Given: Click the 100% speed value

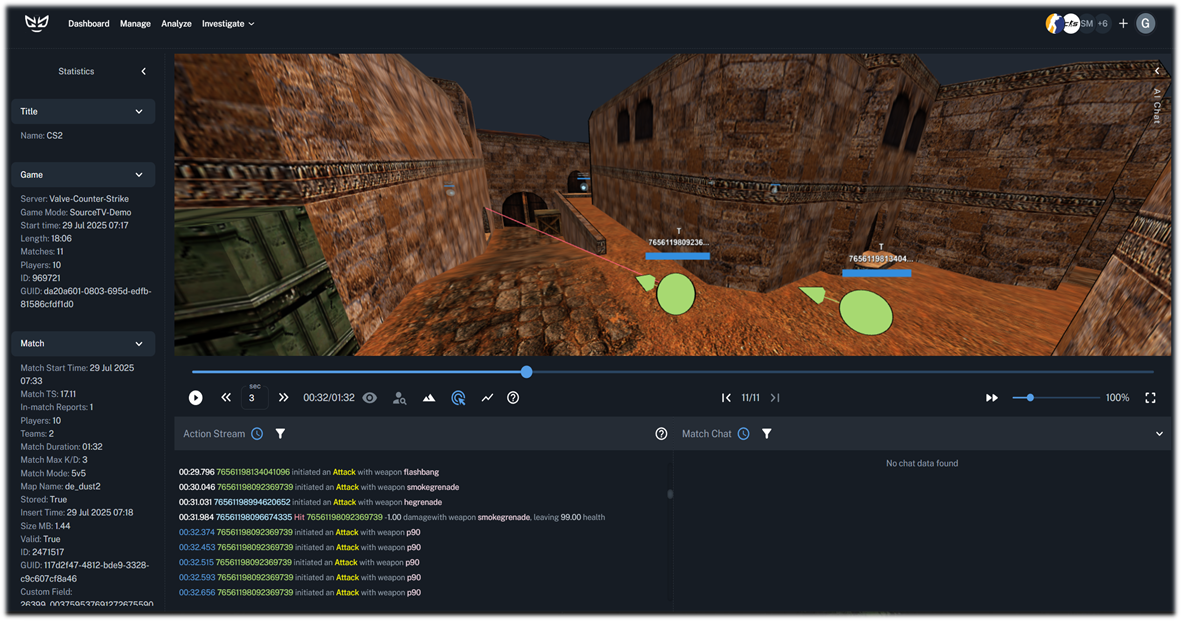Looking at the screenshot, I should pos(1117,398).
